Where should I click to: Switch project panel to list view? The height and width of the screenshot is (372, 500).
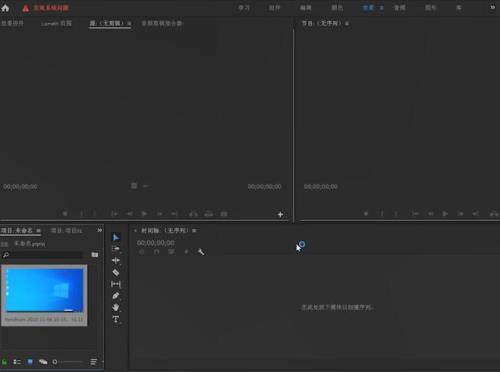pos(17,362)
